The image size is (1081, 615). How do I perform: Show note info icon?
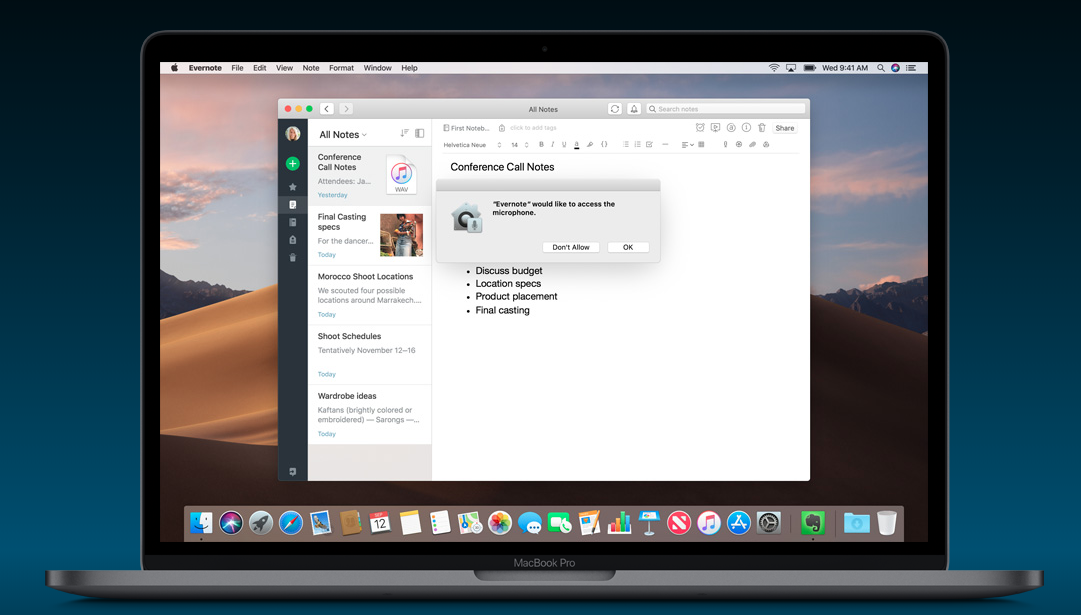746,128
